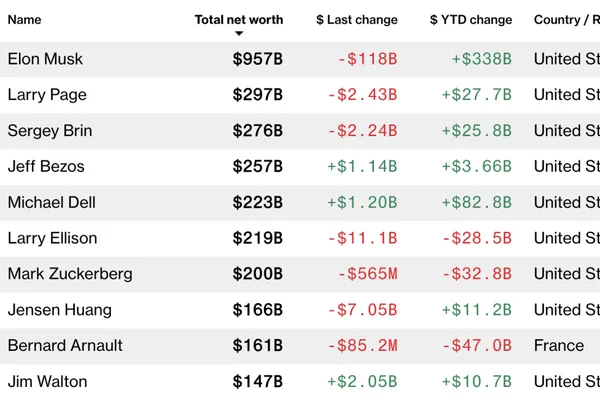
Task: Open Larry Ellison's profile
Action: coord(52,238)
